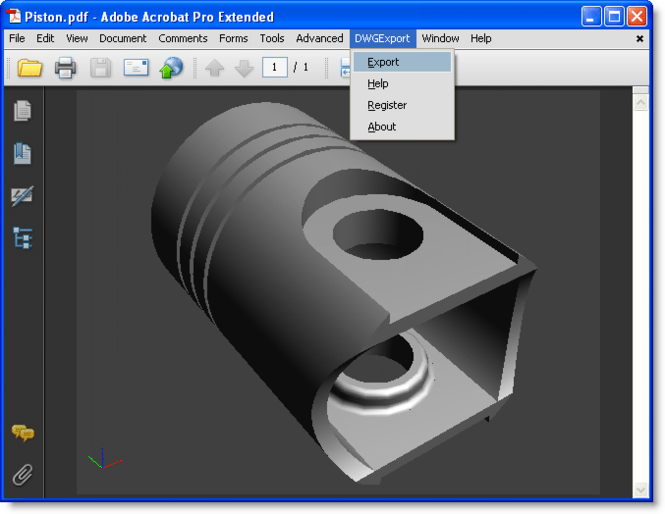
Task: Click the Print icon in toolbar
Action: (x=65, y=68)
